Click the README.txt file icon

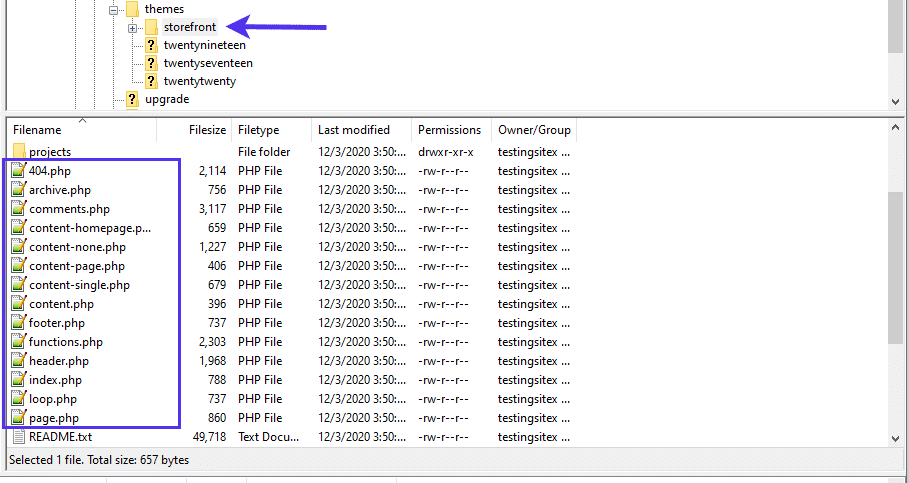click(x=18, y=437)
